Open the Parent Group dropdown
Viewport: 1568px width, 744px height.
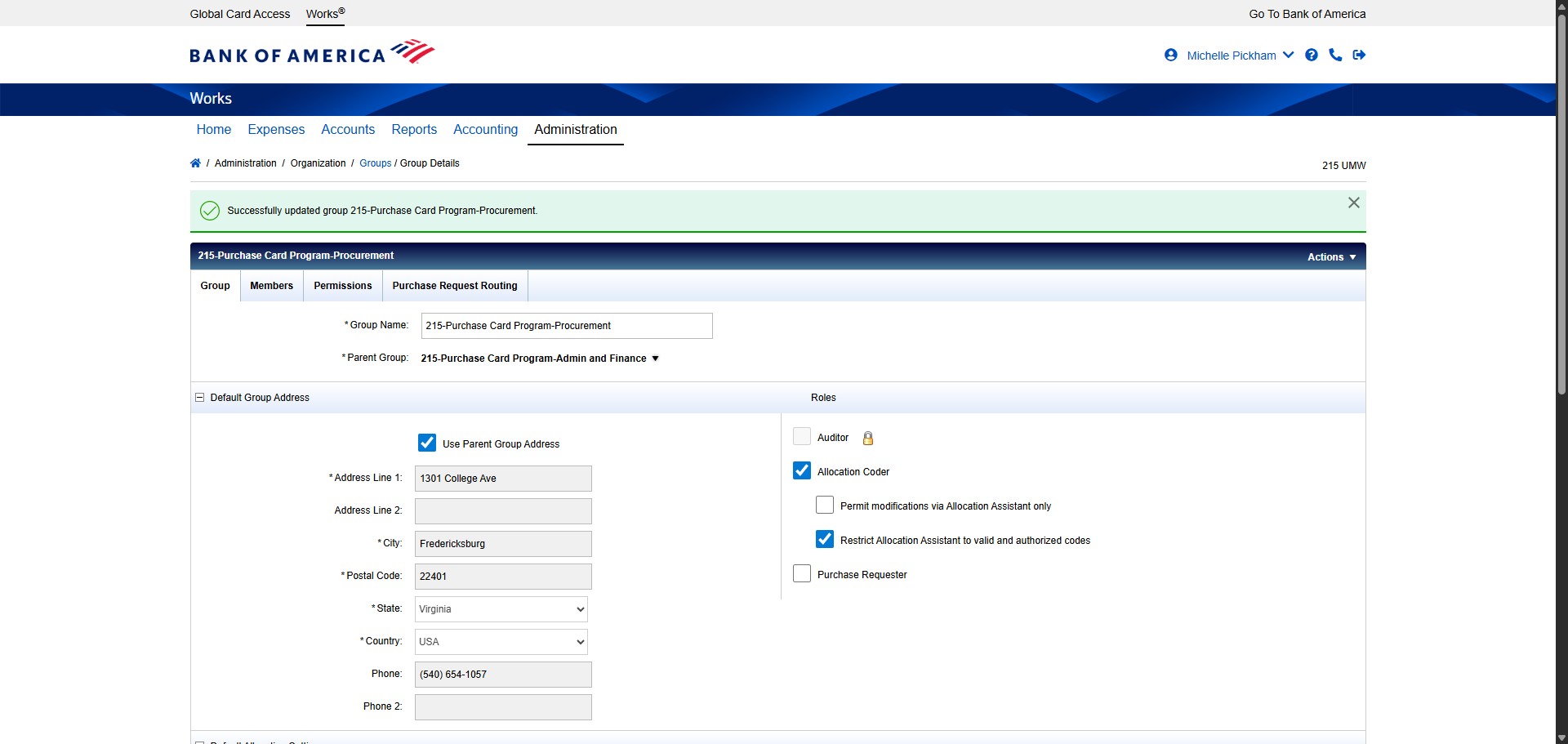[x=540, y=359]
